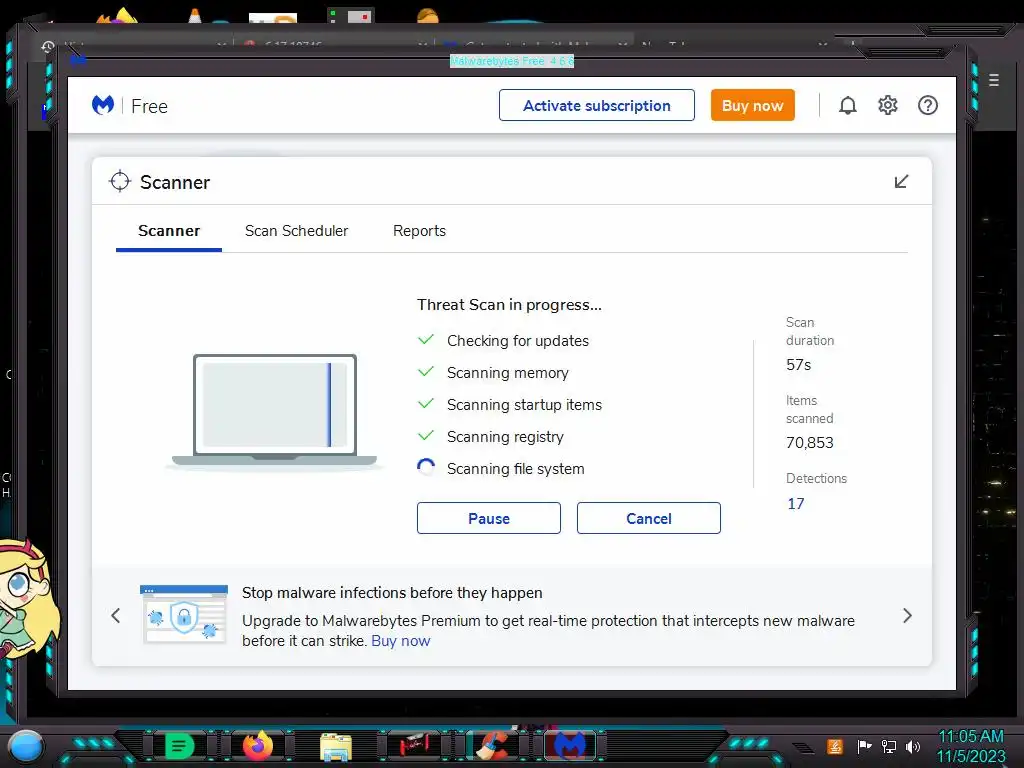Open Firefox from the taskbar
Screen dimensions: 1024x768
coord(258,746)
